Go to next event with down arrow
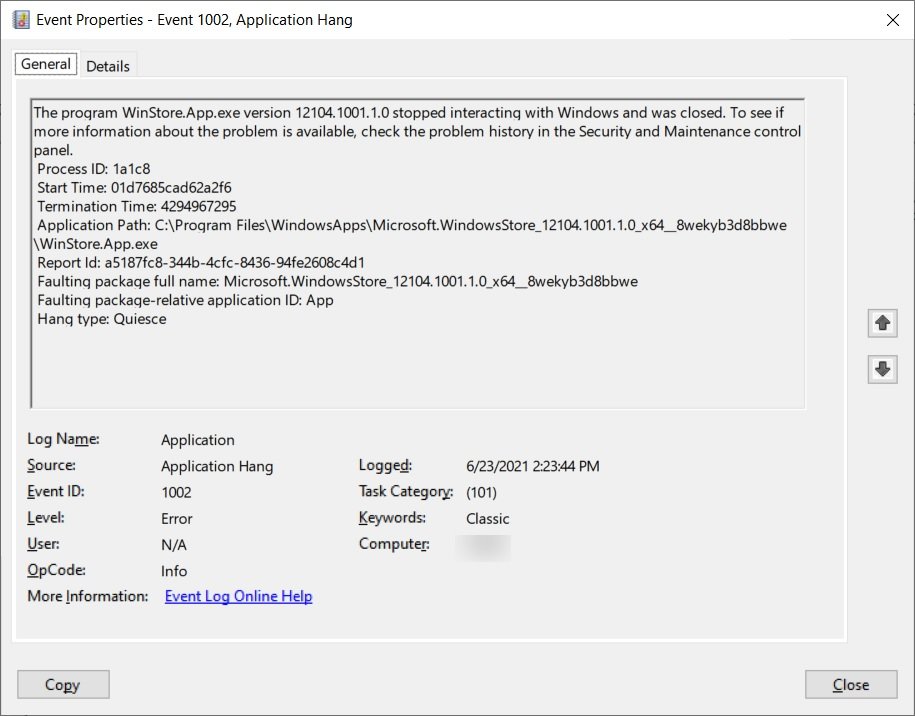 tap(882, 369)
